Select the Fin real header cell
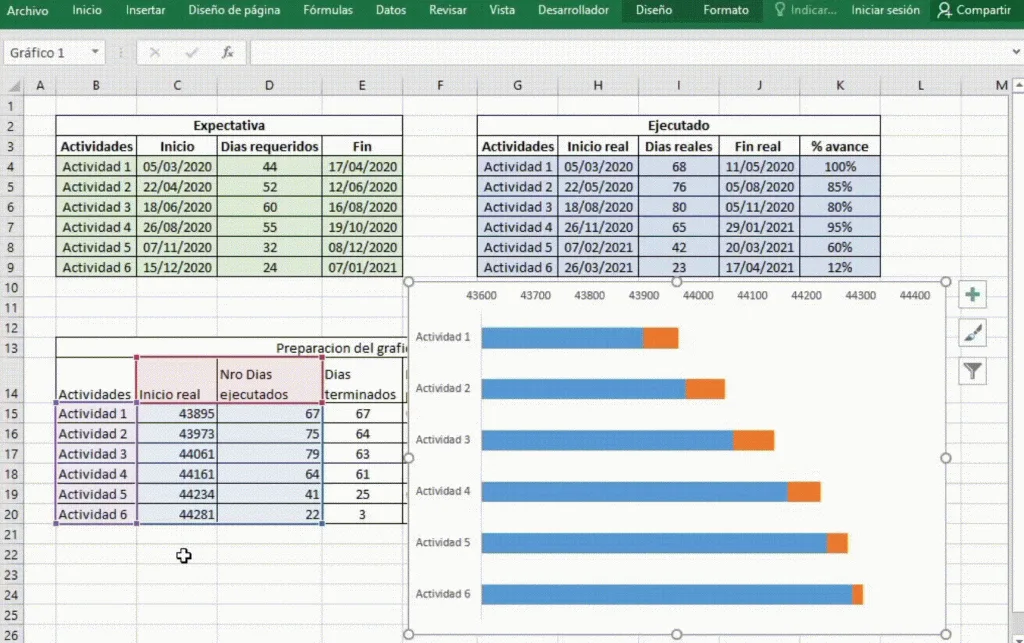Image resolution: width=1024 pixels, height=643 pixels. pyautogui.click(x=759, y=146)
